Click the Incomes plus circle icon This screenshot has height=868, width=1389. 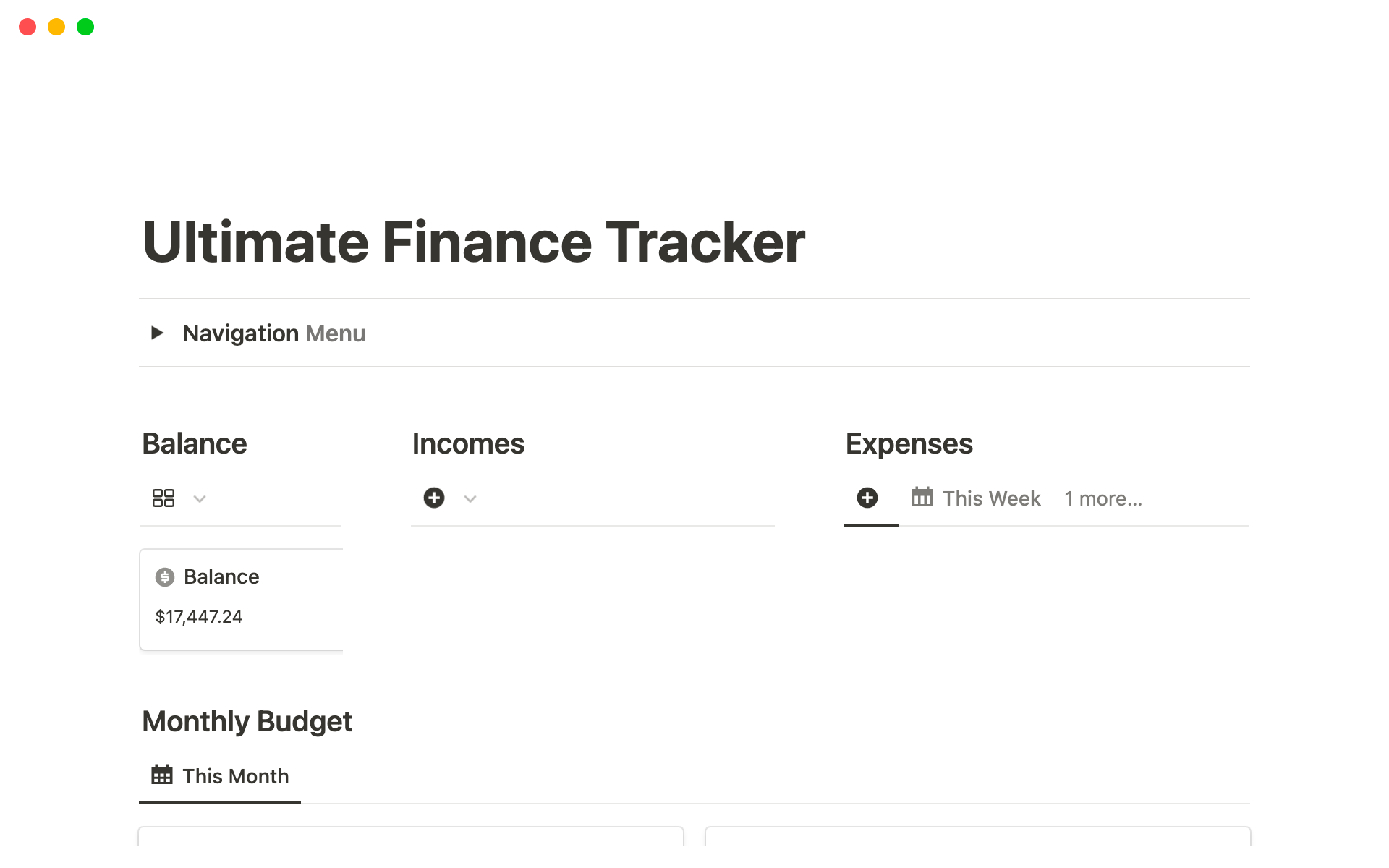tap(434, 498)
